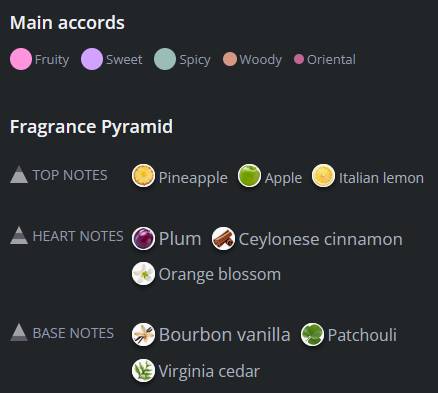
Task: Click the Orange blossom flower icon
Action: coord(143,274)
